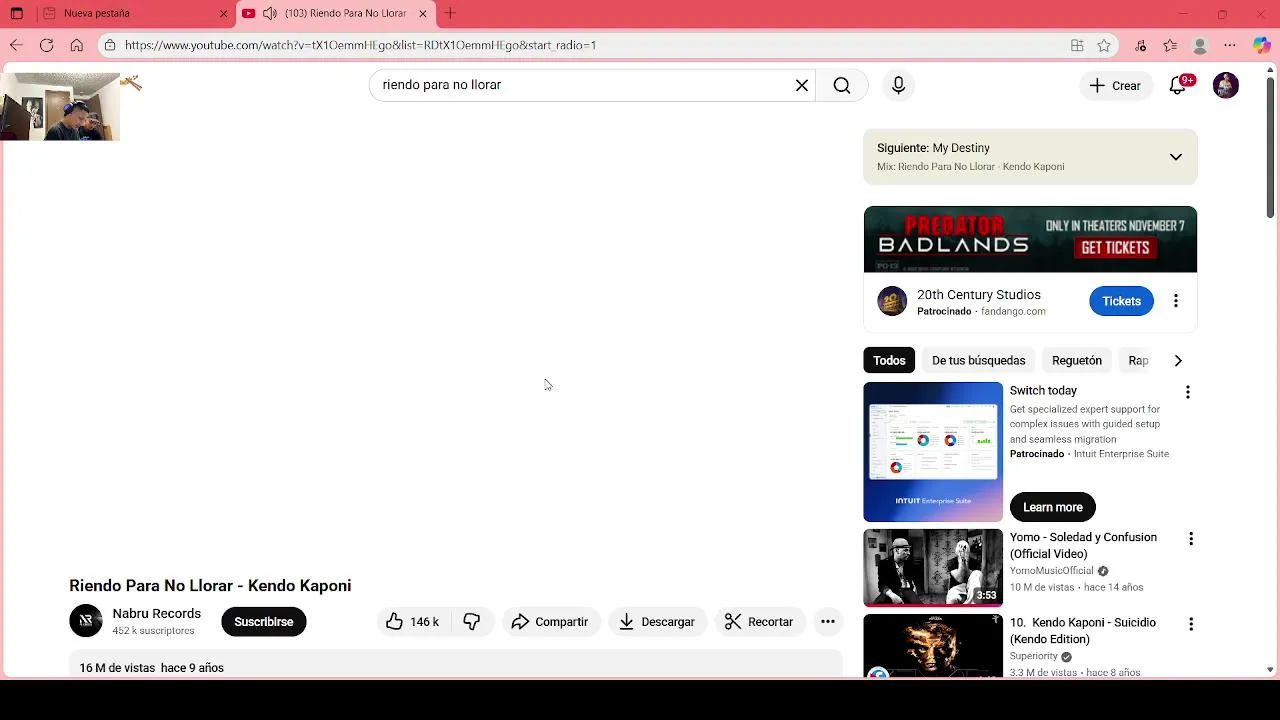Mute the tab via speaker icon
1280x720 pixels.
[269, 14]
